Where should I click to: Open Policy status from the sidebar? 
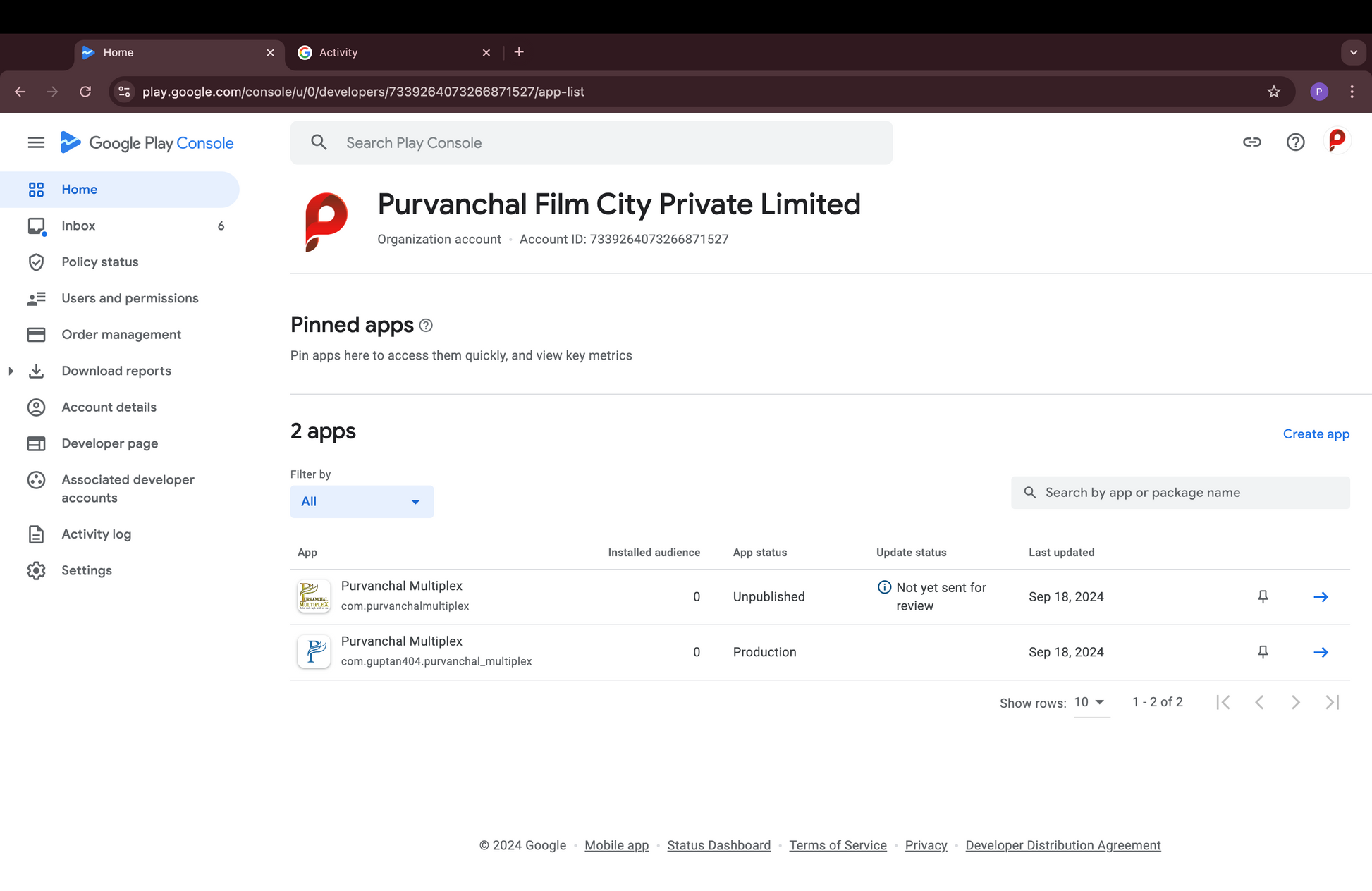(99, 262)
